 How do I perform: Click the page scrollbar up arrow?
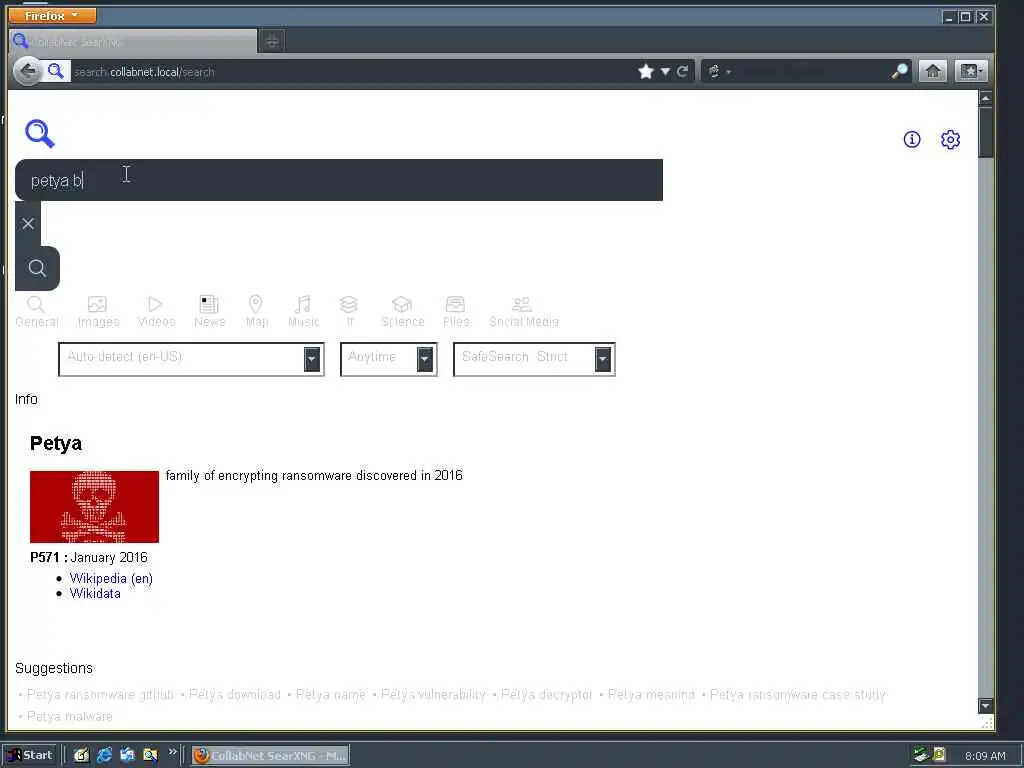click(x=985, y=98)
